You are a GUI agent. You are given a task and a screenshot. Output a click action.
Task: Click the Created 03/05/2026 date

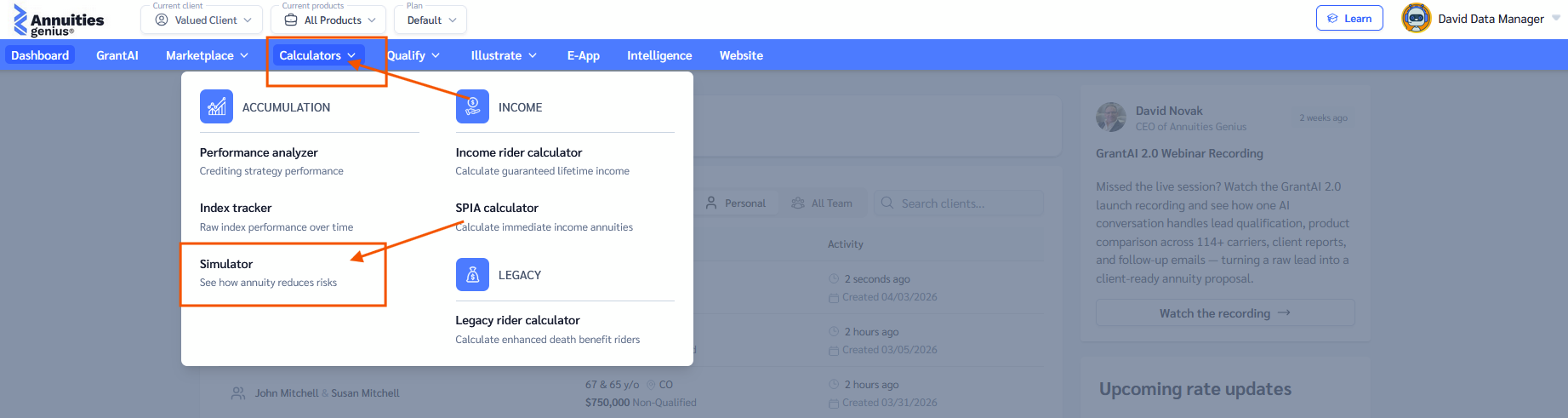point(890,350)
